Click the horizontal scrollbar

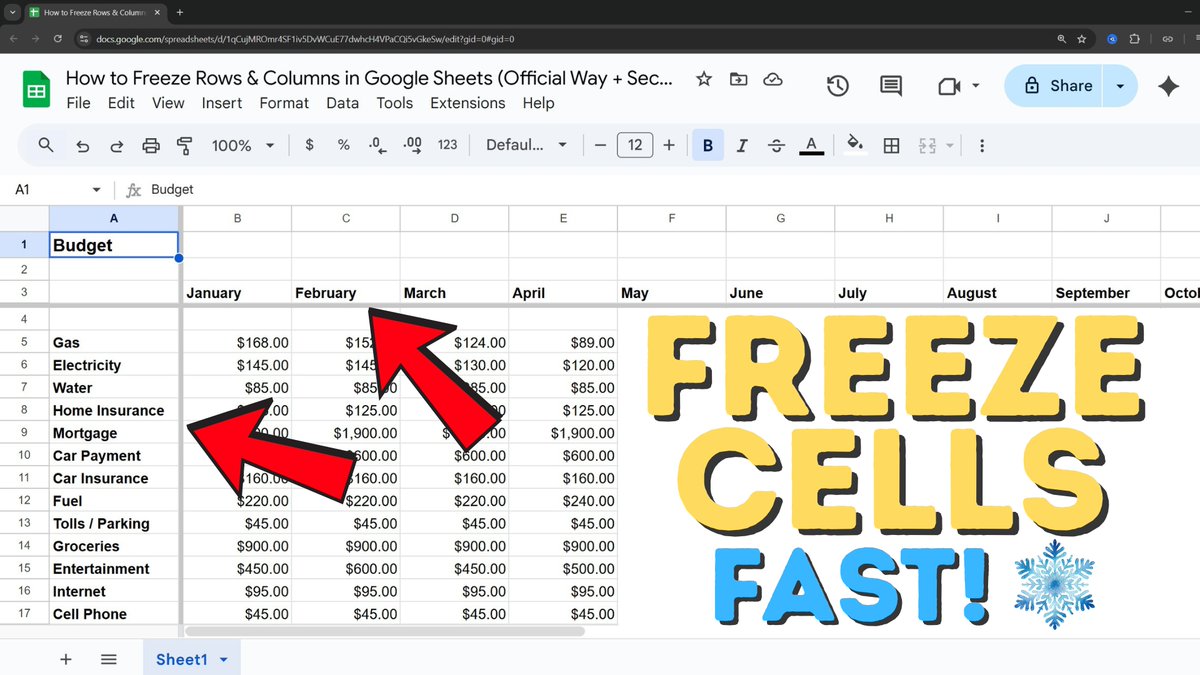(x=384, y=631)
